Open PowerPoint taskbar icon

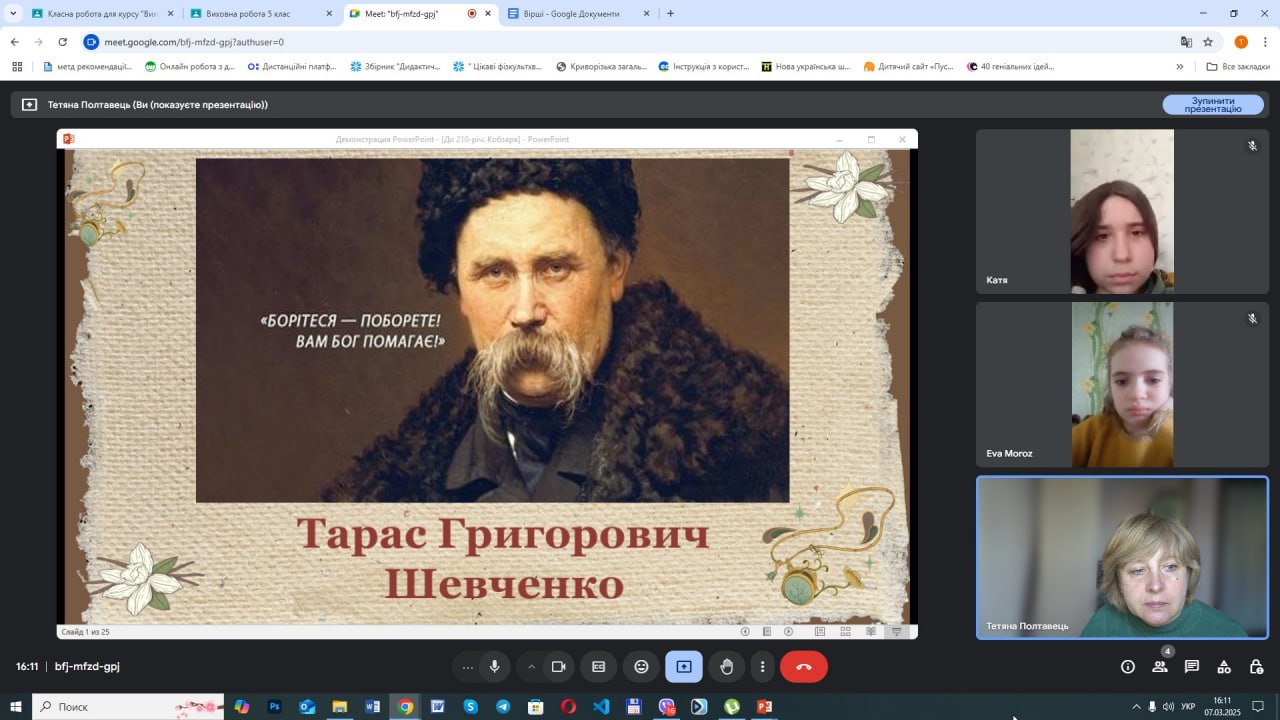coord(765,707)
